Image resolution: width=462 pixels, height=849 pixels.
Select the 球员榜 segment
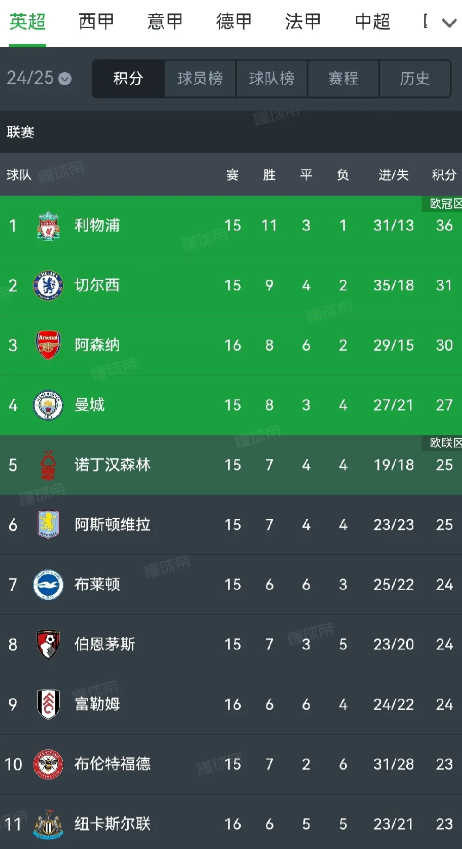(200, 79)
